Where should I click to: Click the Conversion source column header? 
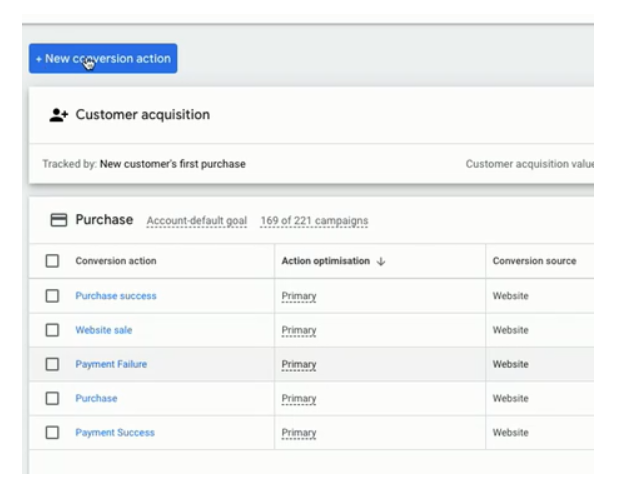tap(534, 261)
